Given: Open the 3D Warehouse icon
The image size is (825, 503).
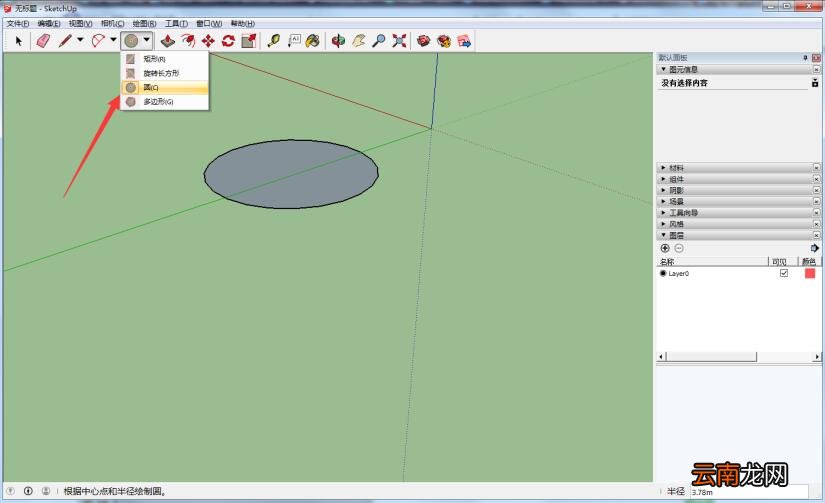Looking at the screenshot, I should click(x=424, y=41).
